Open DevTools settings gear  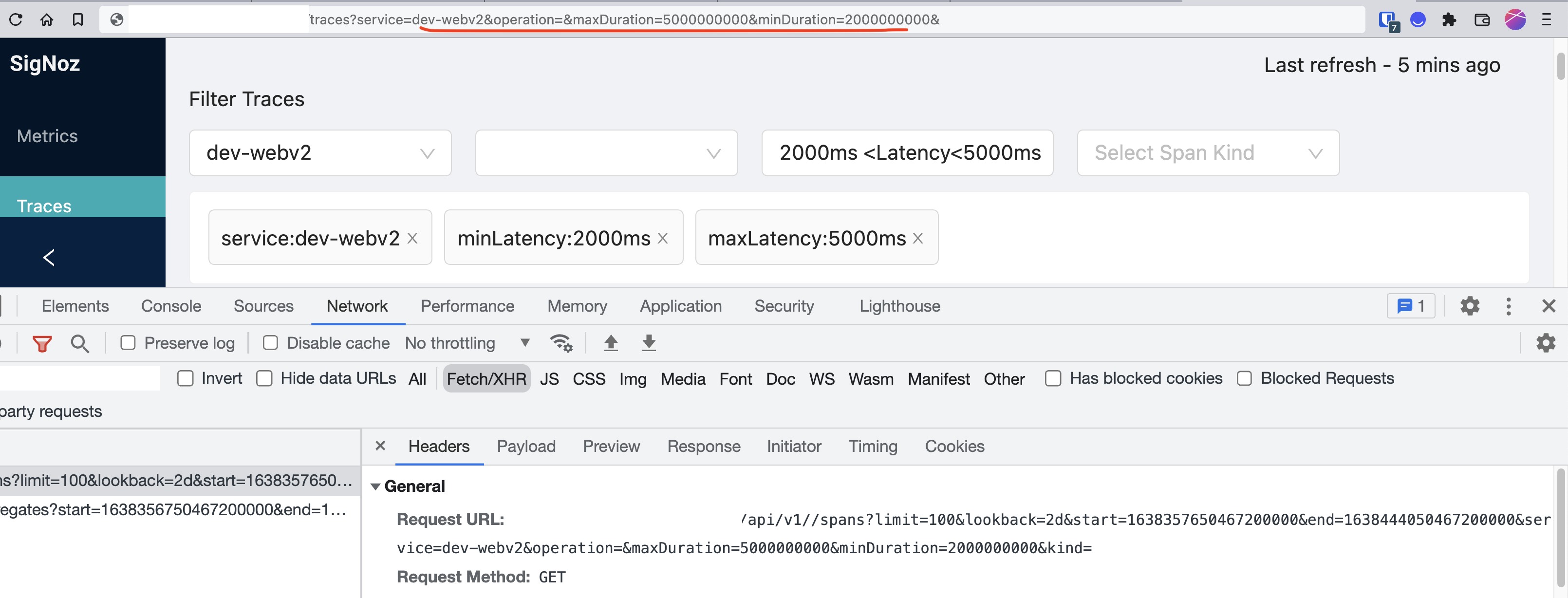pyautogui.click(x=1470, y=306)
